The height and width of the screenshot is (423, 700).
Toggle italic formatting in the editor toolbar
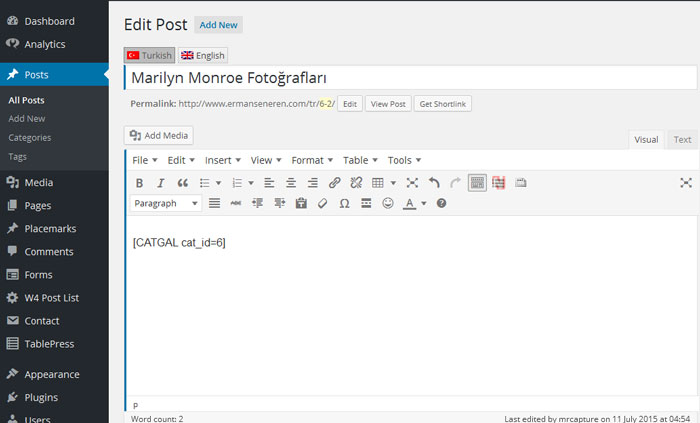(x=161, y=183)
